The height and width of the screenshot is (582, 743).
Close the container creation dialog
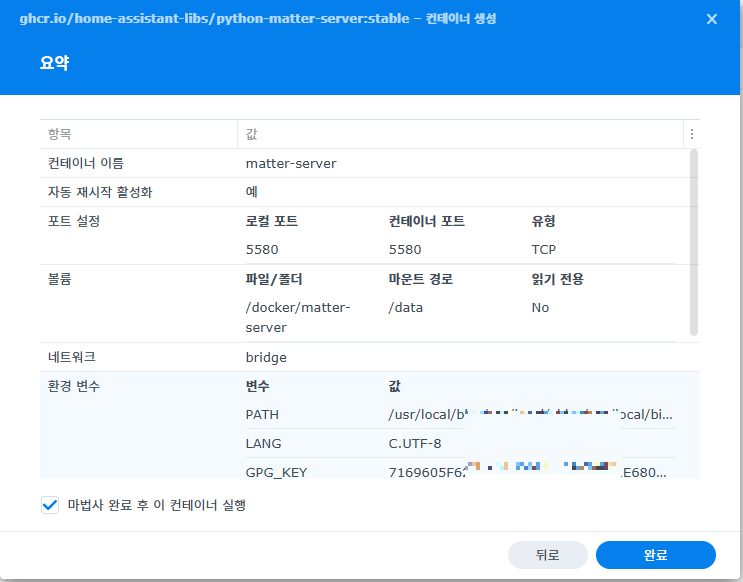coord(711,19)
